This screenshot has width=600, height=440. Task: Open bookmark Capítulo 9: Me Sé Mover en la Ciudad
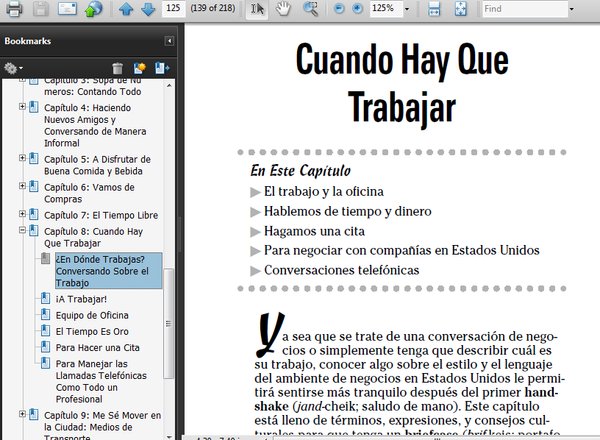(x=102, y=425)
